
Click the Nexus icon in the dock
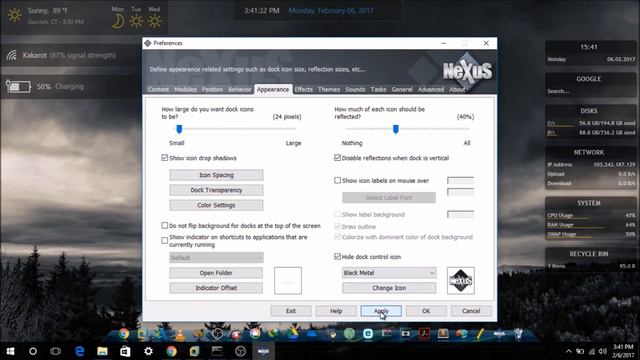[499, 334]
